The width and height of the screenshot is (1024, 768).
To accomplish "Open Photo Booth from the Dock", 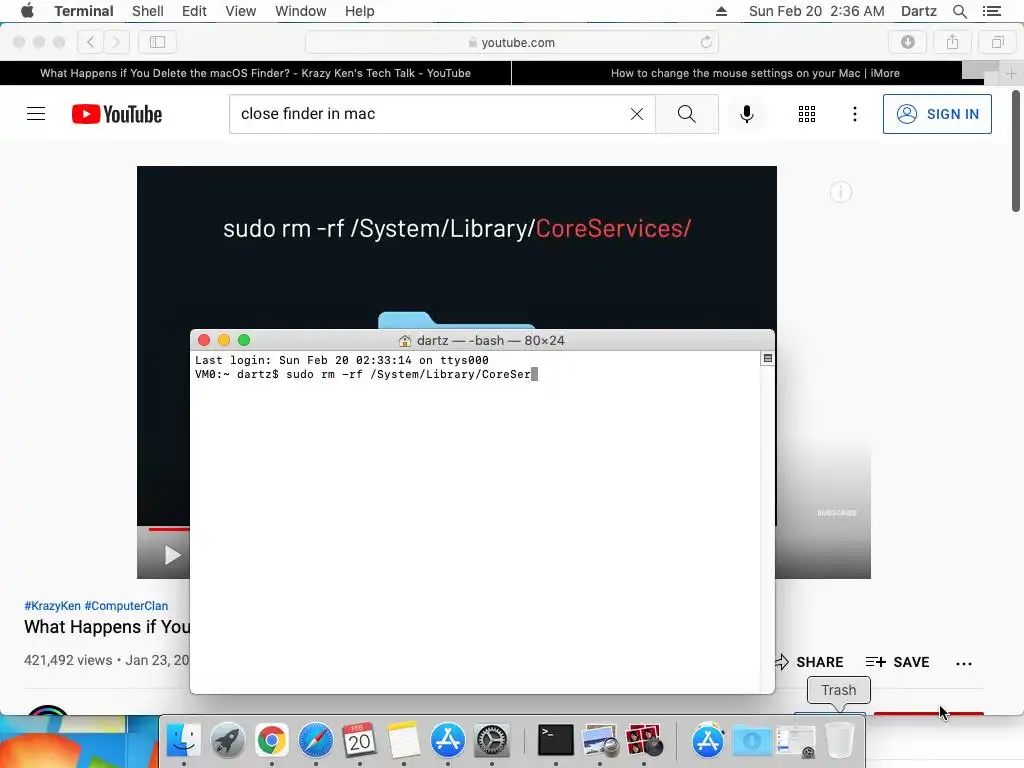I will coord(644,741).
